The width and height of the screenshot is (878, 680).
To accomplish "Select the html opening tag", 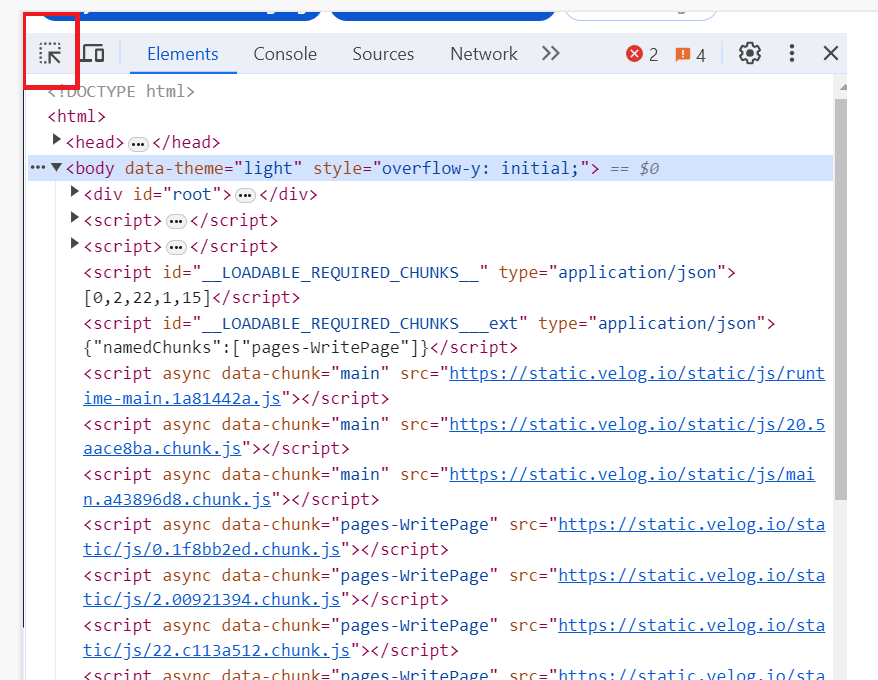I will pos(77,117).
